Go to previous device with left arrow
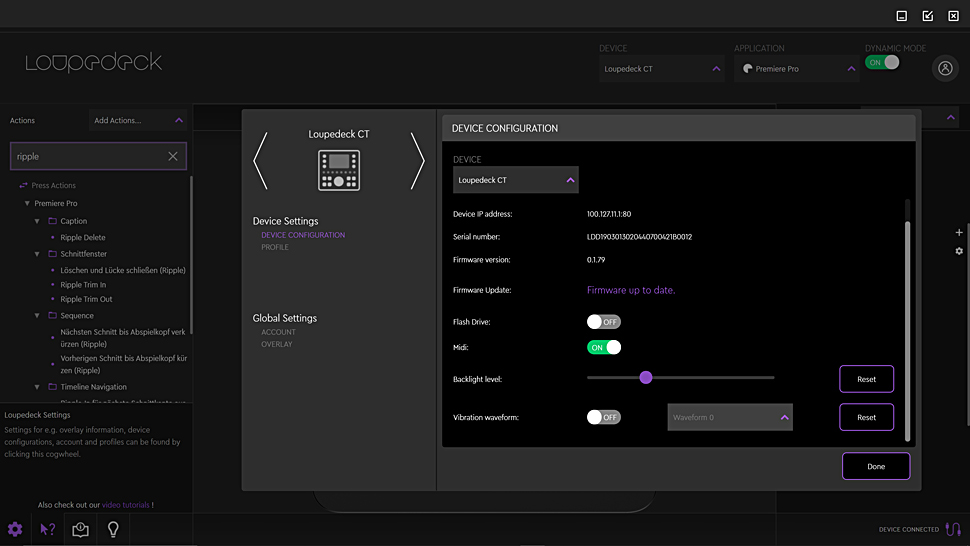This screenshot has width=970, height=546. (260, 161)
